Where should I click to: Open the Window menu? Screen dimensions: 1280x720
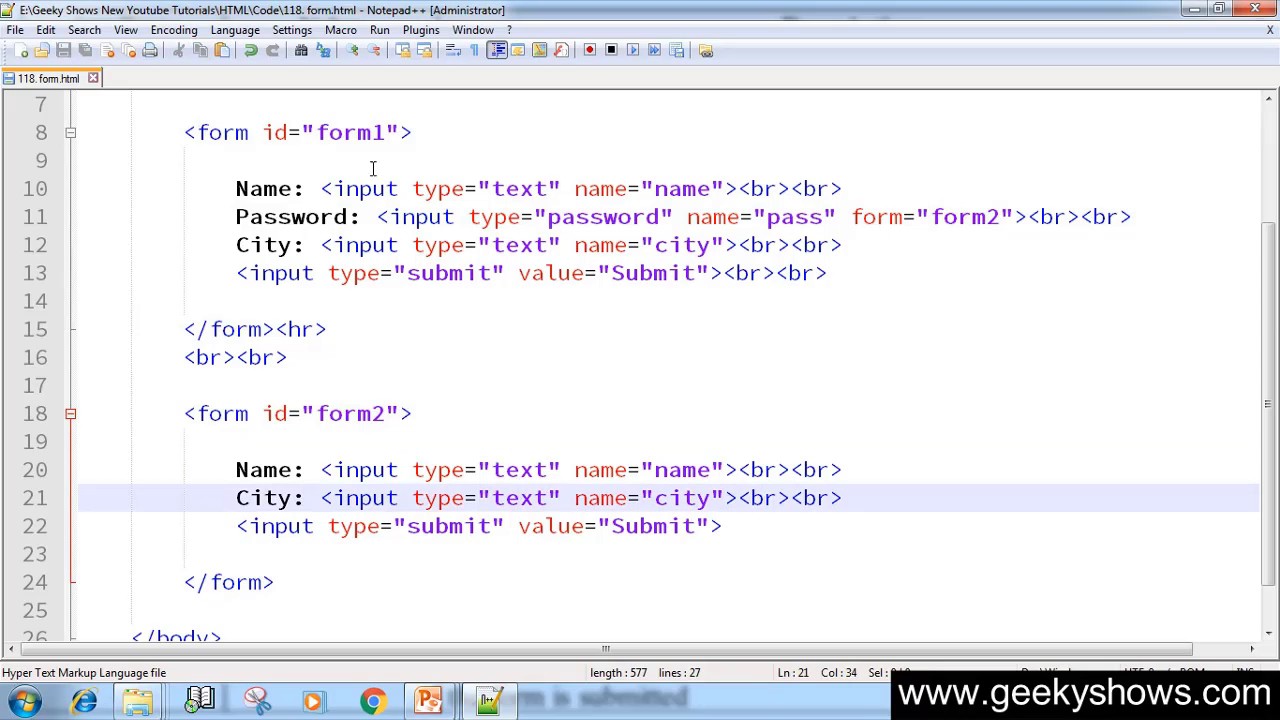473,30
